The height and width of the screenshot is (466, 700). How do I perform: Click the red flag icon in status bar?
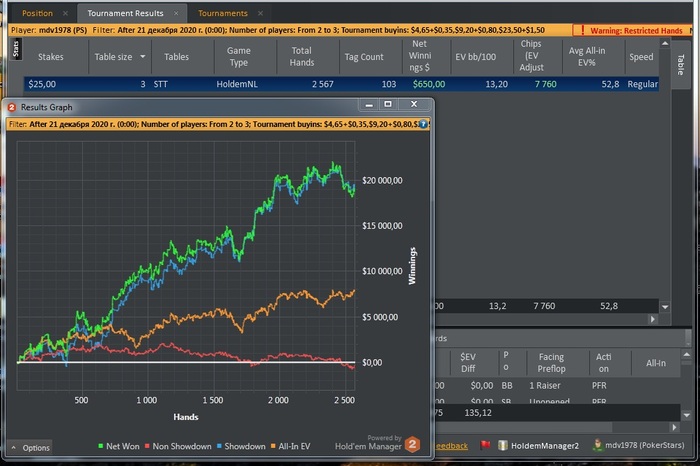(x=485, y=445)
